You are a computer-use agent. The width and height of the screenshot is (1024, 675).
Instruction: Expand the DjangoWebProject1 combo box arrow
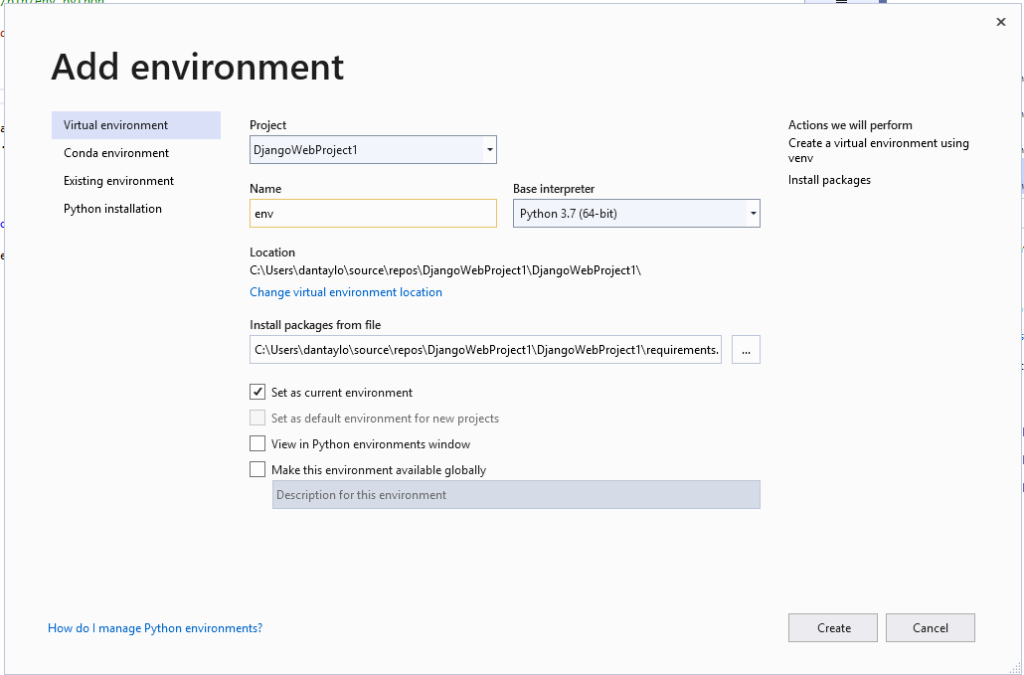(488, 149)
